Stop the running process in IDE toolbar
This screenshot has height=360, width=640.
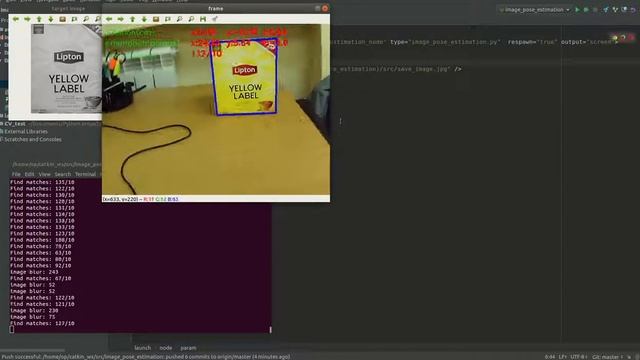pos(595,9)
